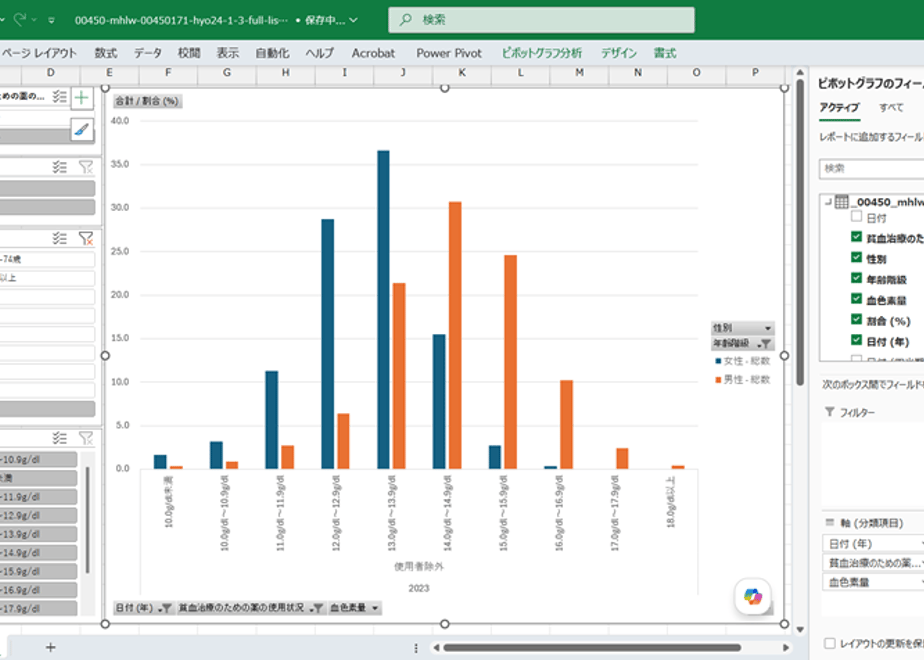
Task: Select the -13.9g/dl slicer item
Action: click(38, 534)
